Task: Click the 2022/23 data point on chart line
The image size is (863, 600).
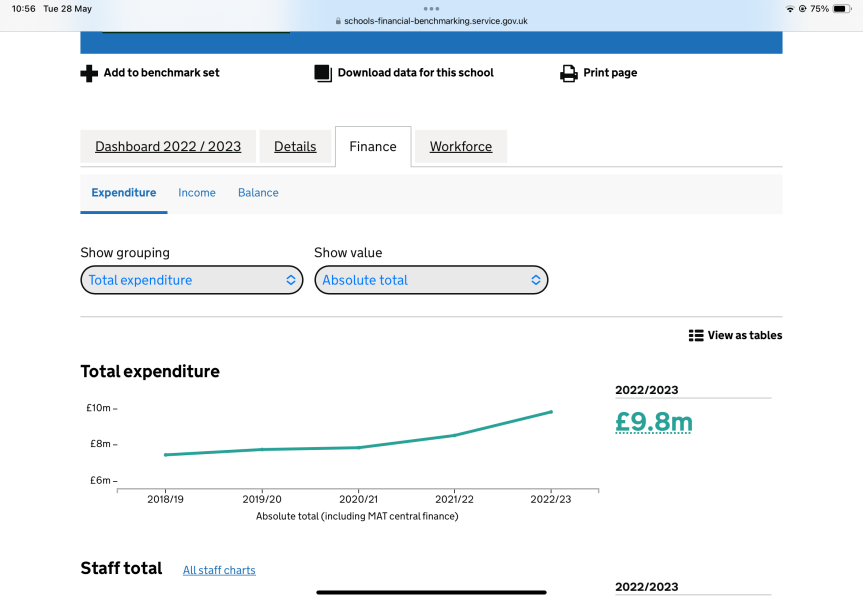Action: click(x=551, y=411)
